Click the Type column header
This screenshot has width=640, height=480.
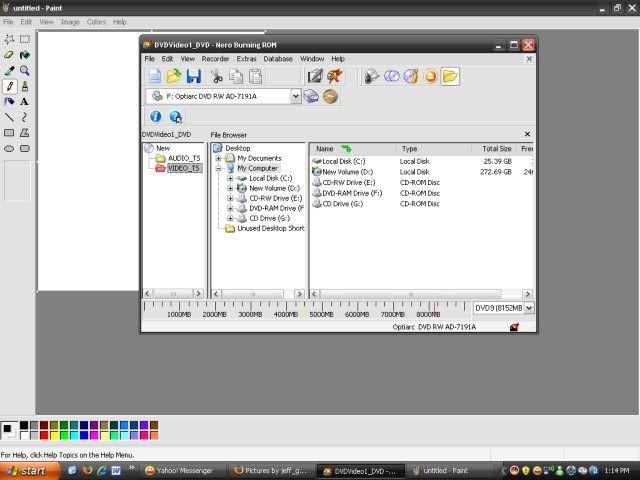point(433,149)
